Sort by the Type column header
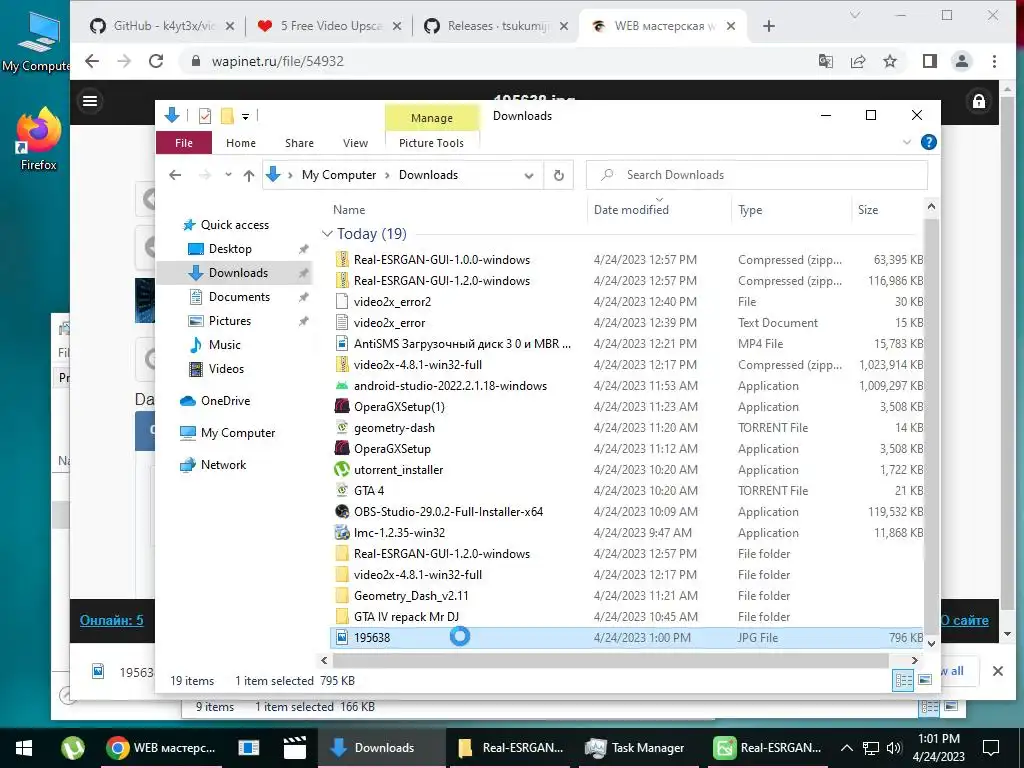 pos(750,210)
